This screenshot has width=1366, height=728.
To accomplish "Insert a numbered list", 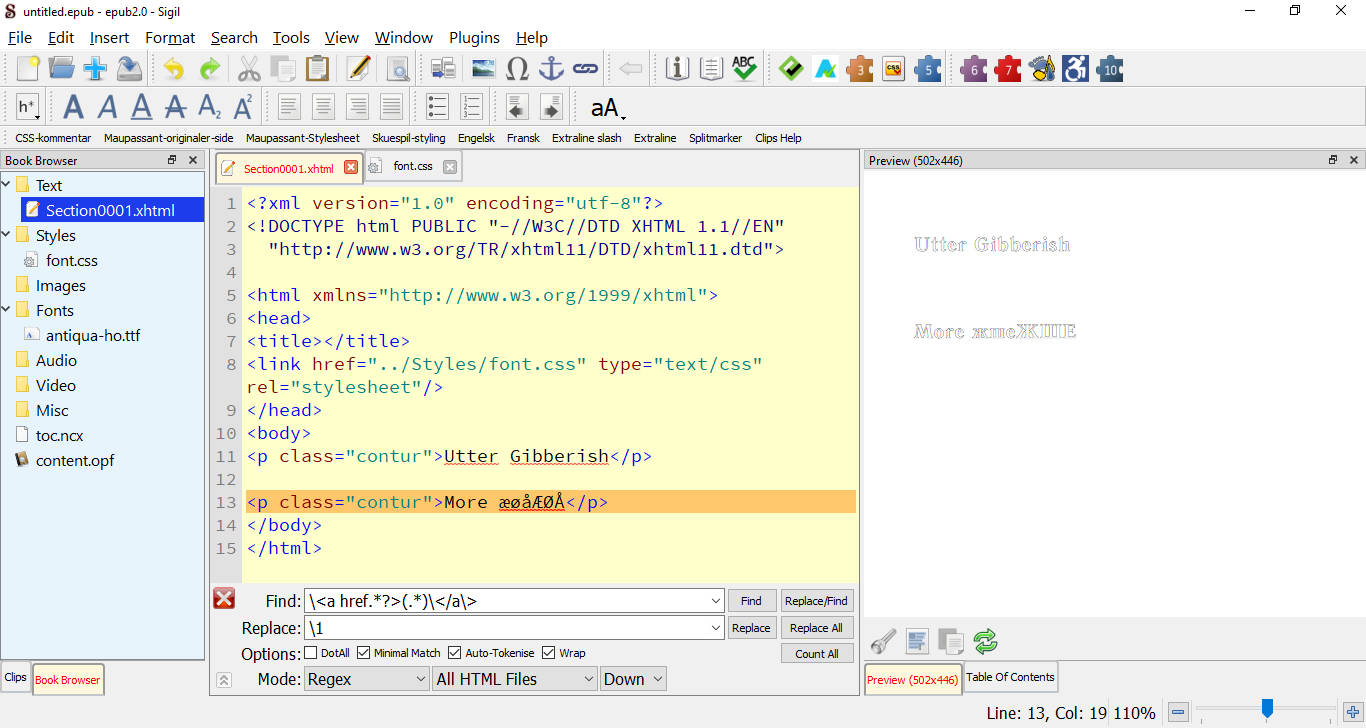I will click(x=471, y=106).
